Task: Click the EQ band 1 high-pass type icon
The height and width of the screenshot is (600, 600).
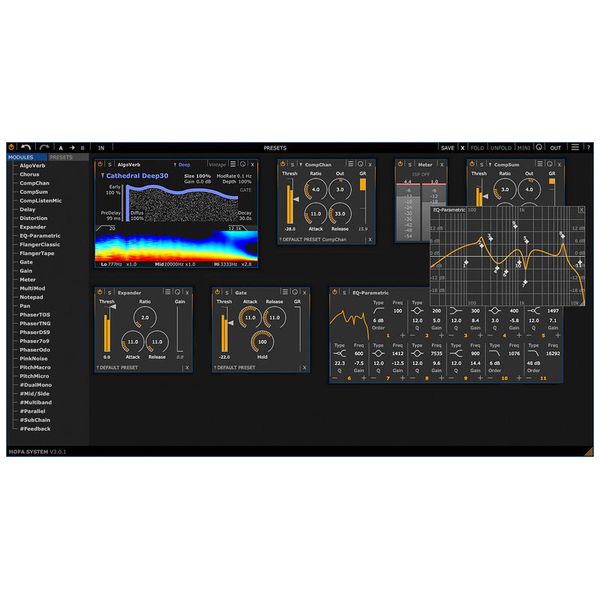Action: pos(378,311)
